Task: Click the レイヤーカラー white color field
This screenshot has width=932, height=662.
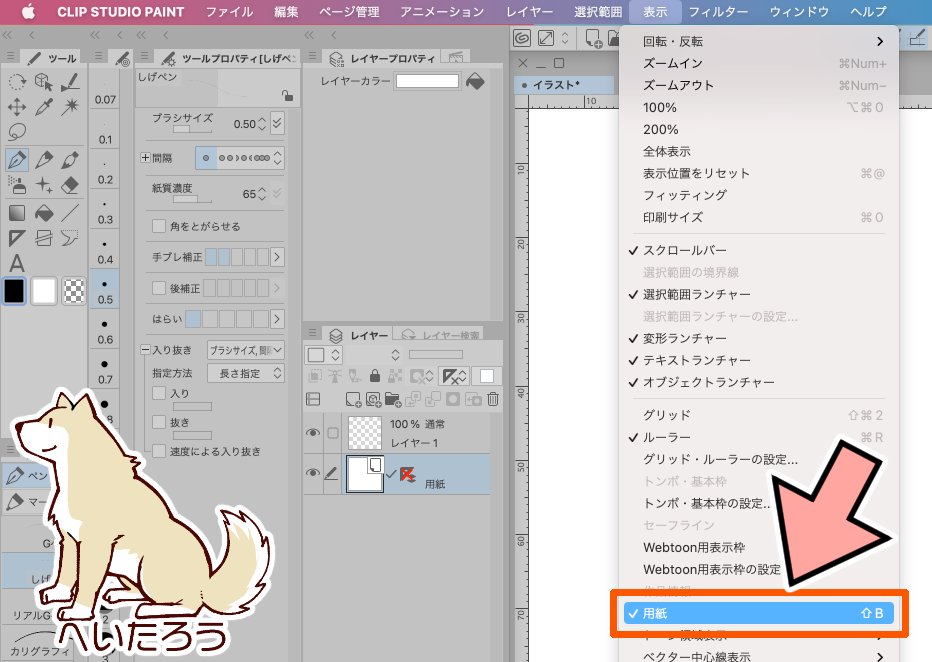Action: [x=427, y=81]
